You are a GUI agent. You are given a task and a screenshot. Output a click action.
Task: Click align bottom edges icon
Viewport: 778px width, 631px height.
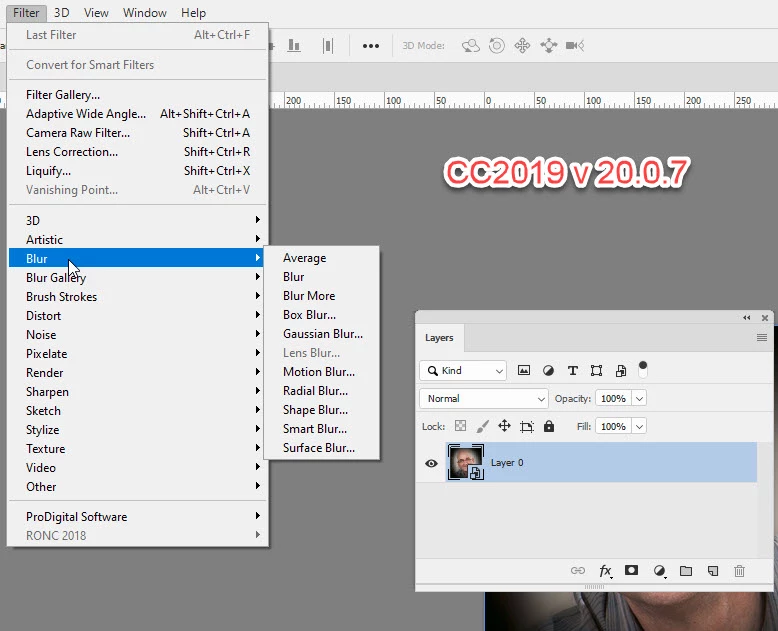coord(294,46)
